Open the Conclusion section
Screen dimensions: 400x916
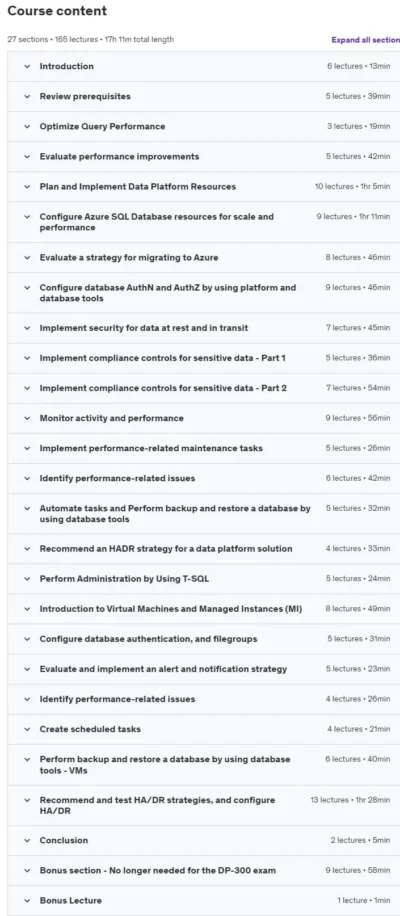click(204, 841)
